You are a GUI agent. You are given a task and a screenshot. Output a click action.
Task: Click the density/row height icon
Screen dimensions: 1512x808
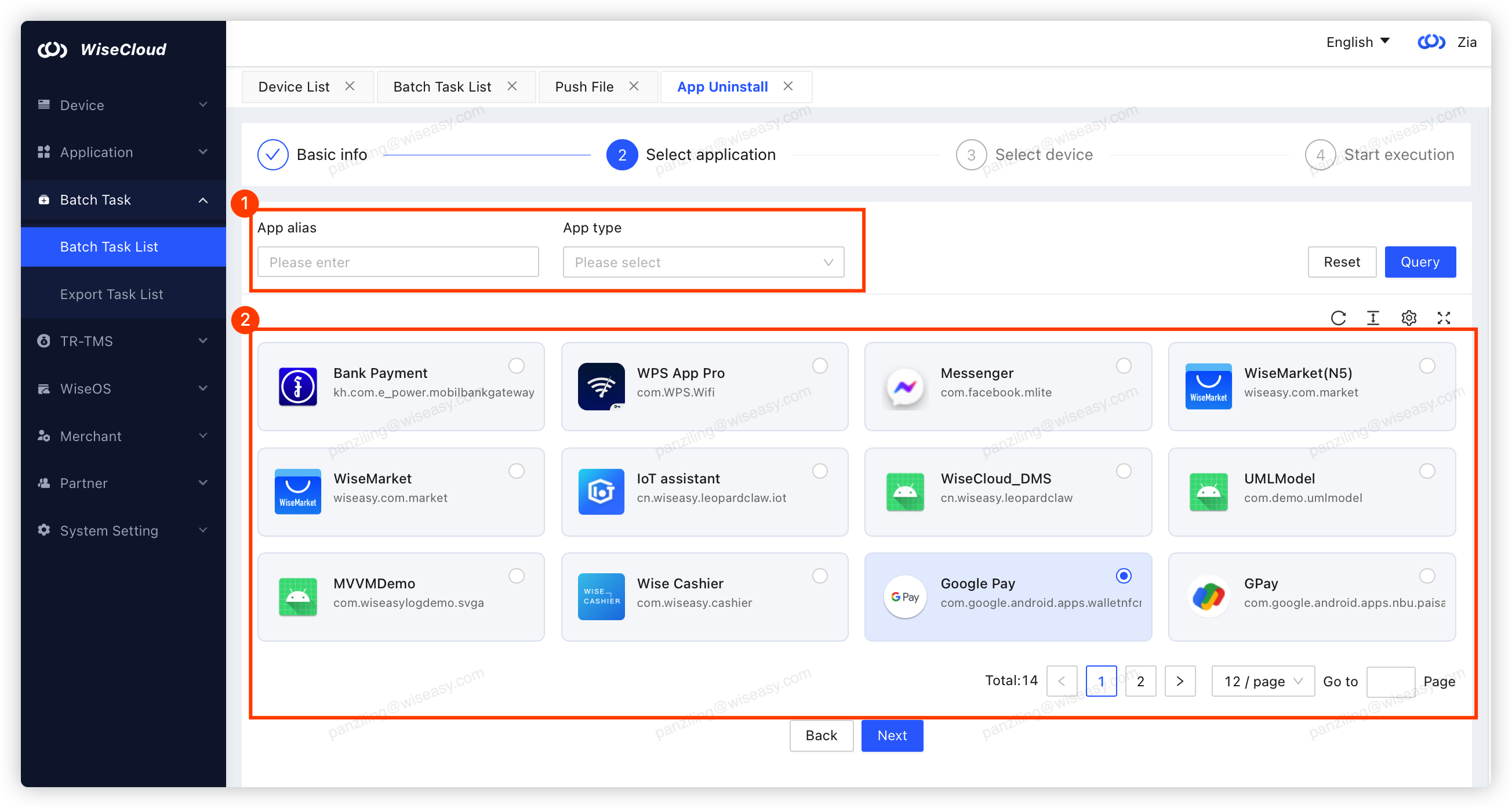(1373, 318)
